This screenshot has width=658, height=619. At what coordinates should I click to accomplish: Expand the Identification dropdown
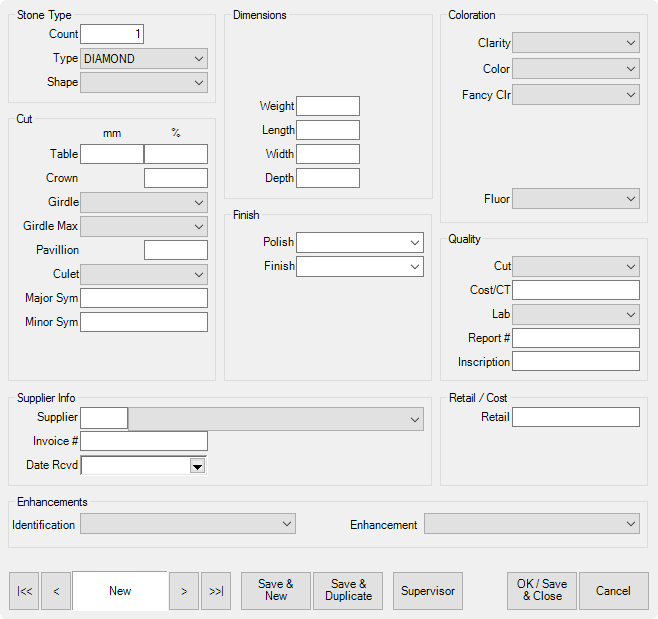point(286,524)
